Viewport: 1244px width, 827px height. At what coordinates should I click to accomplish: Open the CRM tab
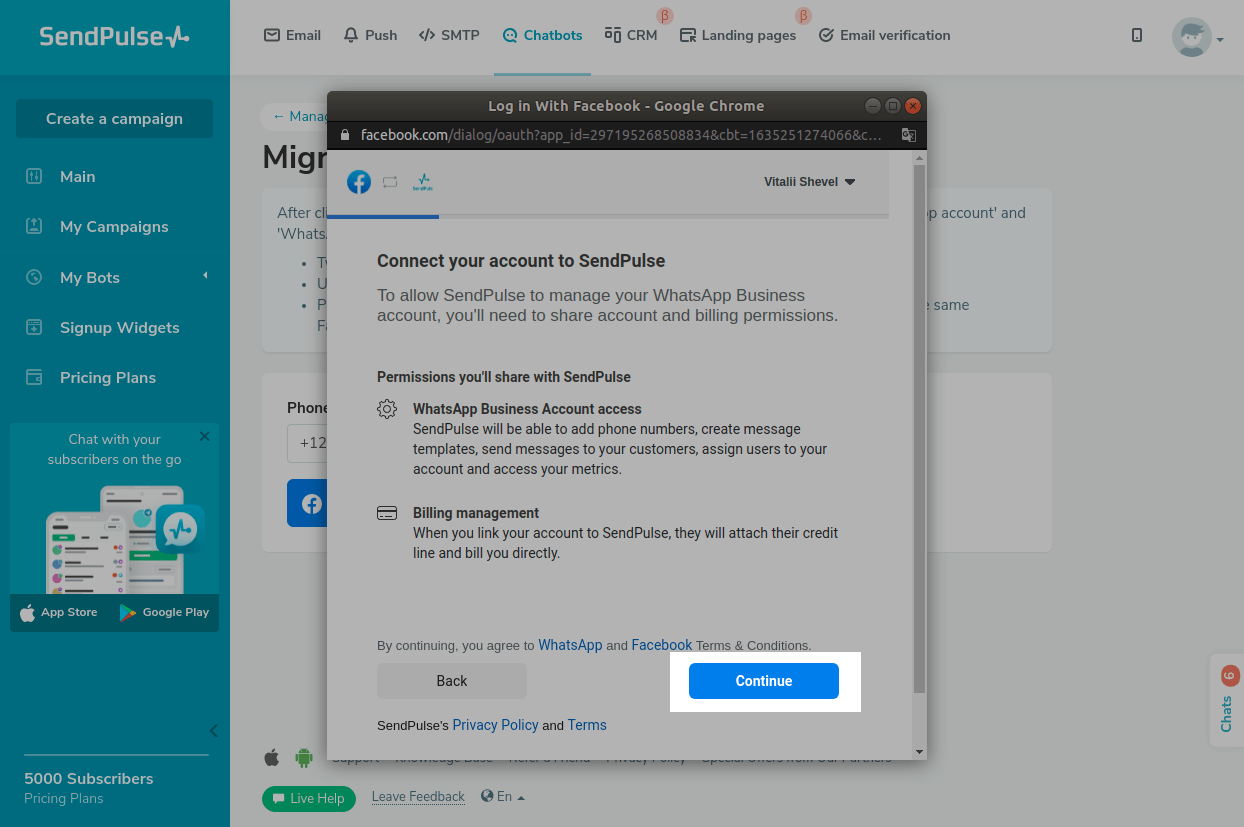pyautogui.click(x=631, y=35)
